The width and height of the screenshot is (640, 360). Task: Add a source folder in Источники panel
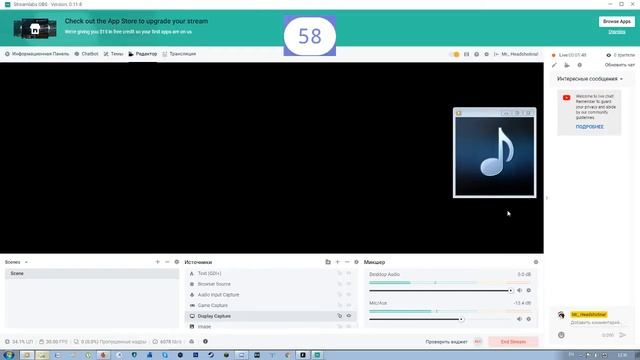pyautogui.click(x=328, y=262)
